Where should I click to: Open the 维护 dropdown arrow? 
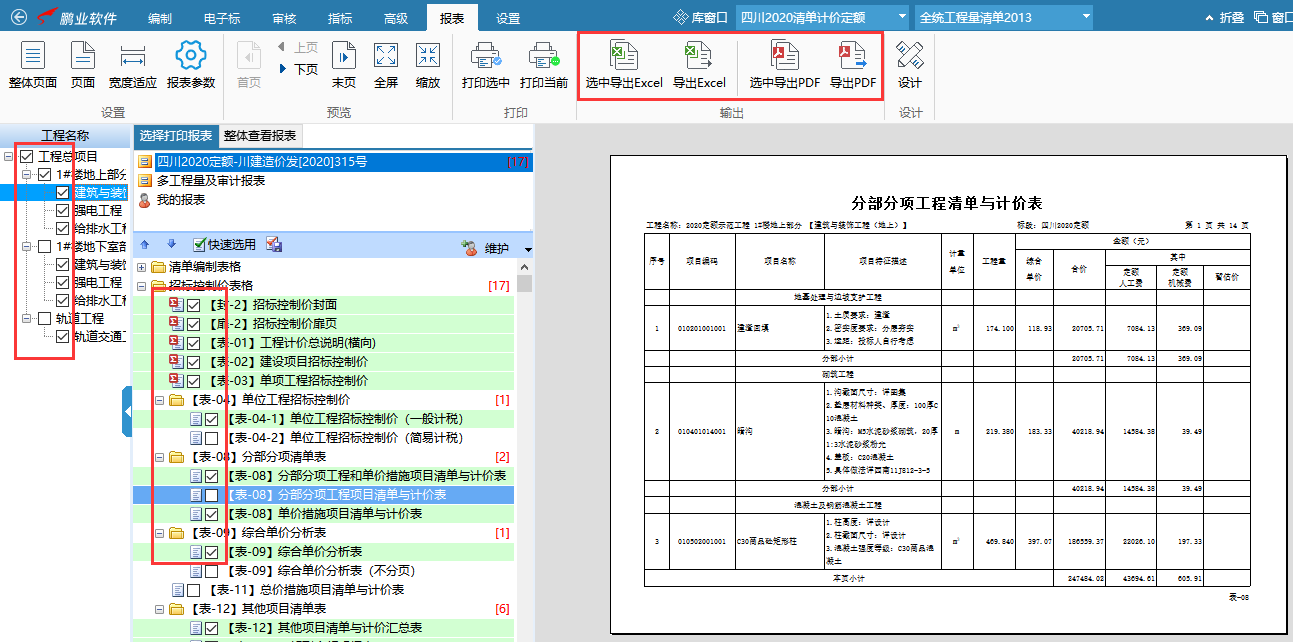coord(529,246)
